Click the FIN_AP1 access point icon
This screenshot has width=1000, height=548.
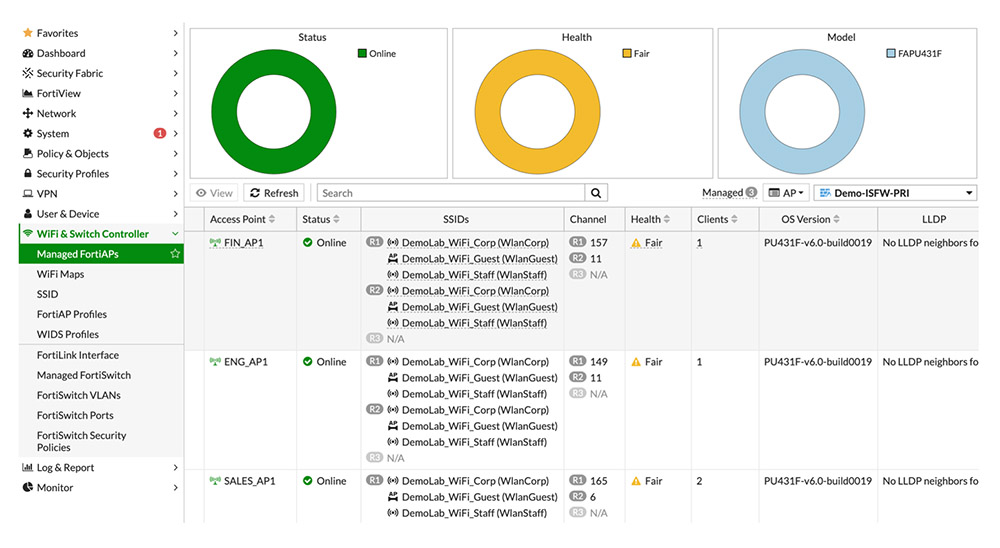[x=214, y=243]
